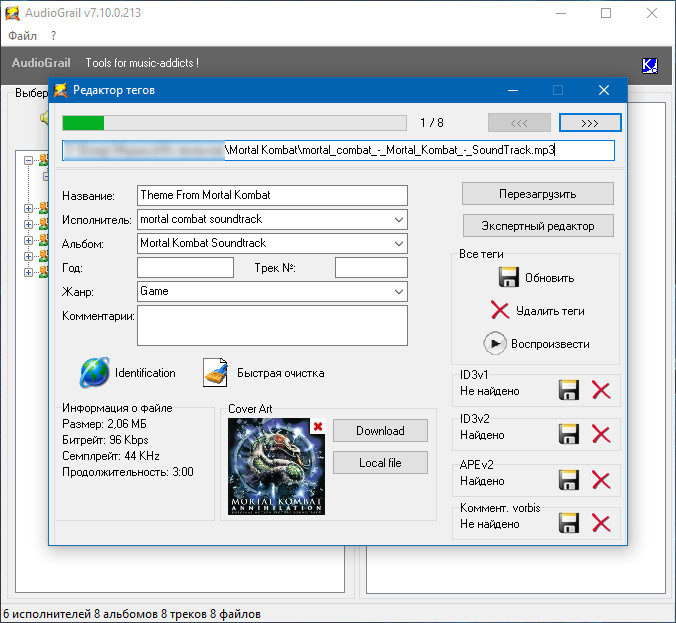The image size is (676, 623).
Task: Click the Трек № input field
Action: [371, 268]
